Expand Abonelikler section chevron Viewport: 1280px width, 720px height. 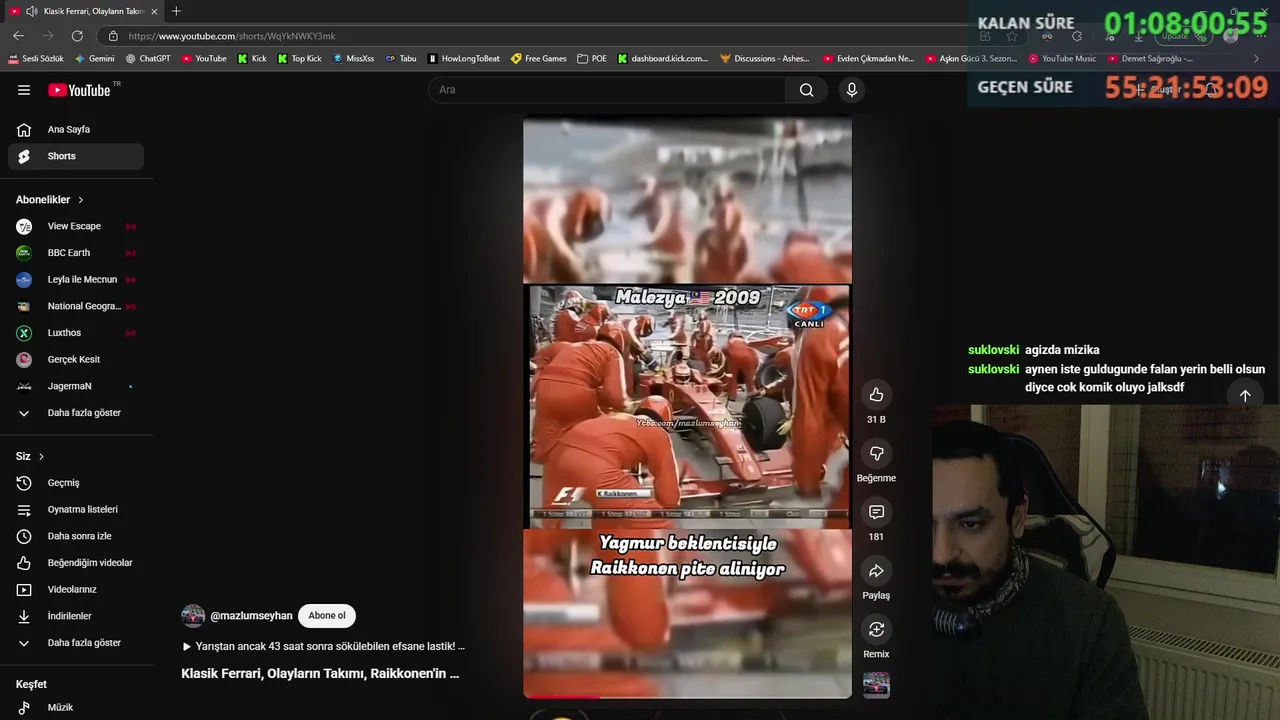81,200
